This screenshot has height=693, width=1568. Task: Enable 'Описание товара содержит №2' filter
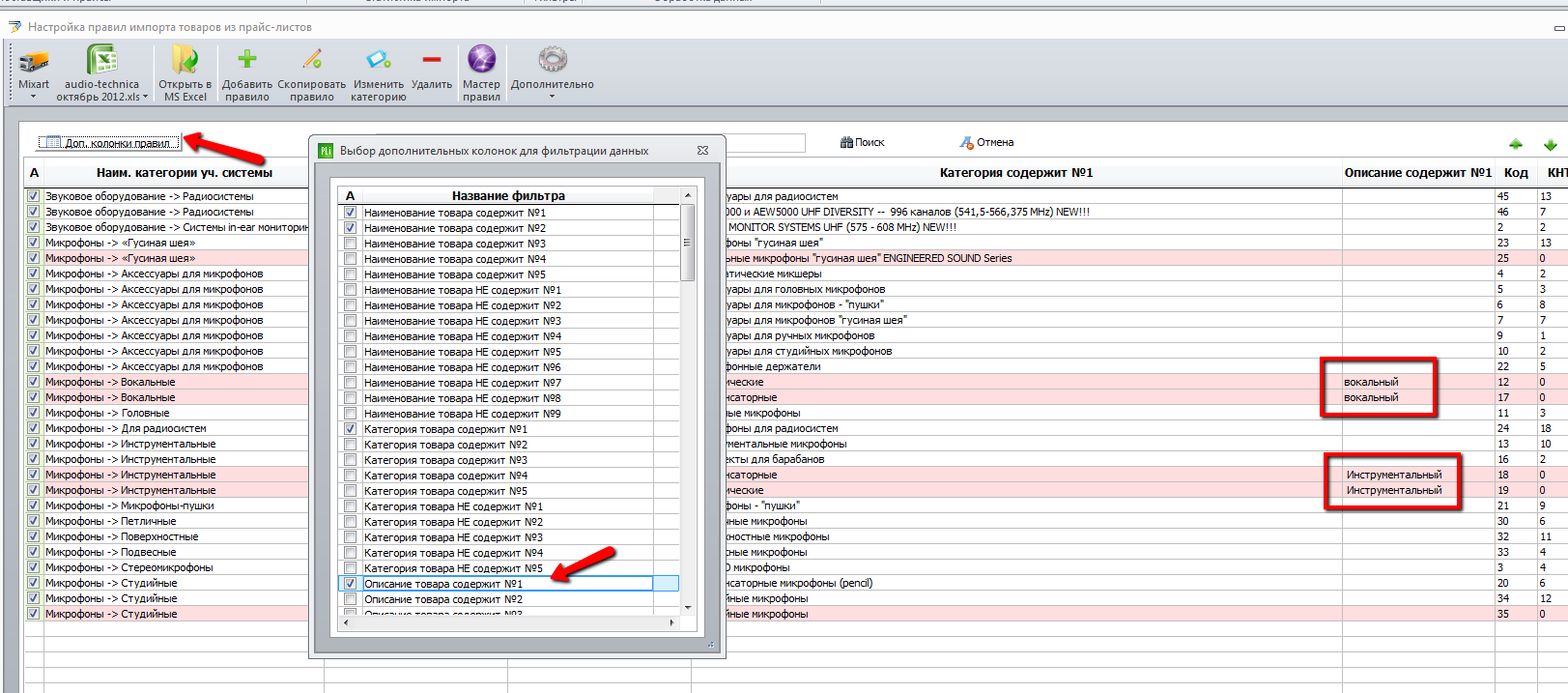click(350, 599)
